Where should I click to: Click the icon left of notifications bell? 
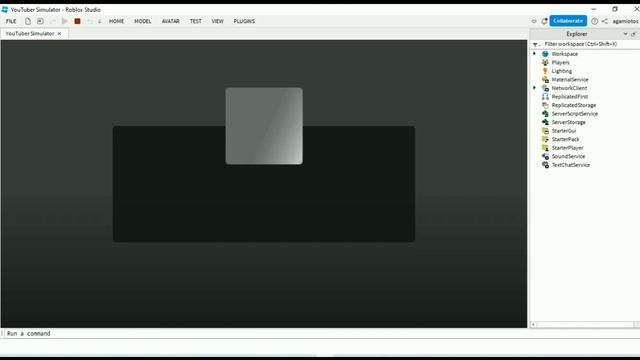click(534, 21)
